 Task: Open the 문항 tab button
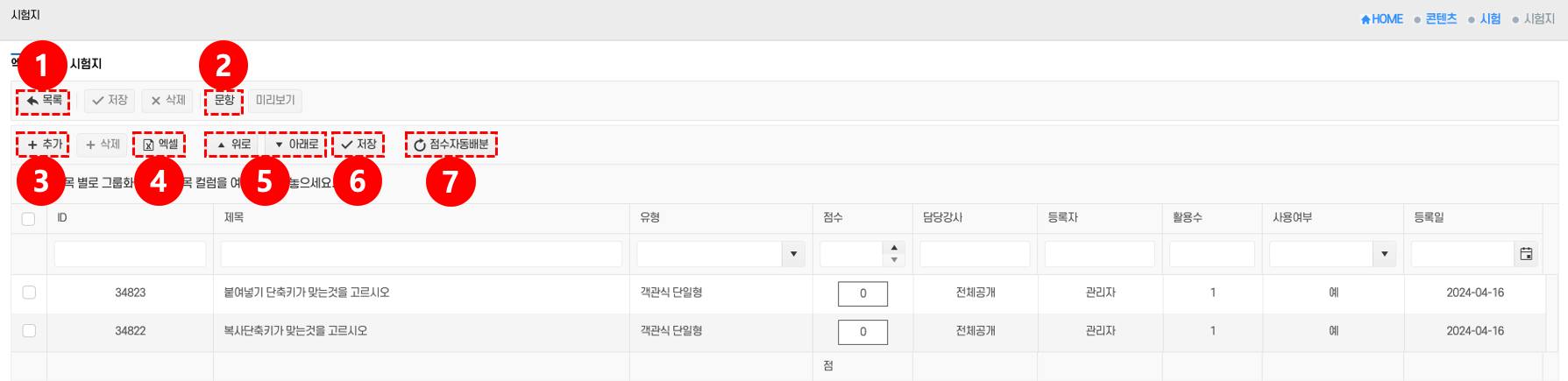(224, 101)
